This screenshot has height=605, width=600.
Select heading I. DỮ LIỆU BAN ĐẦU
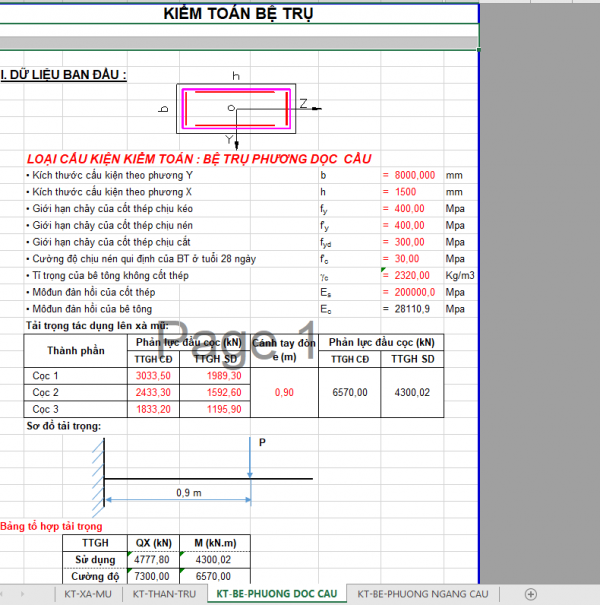pyautogui.click(x=64, y=75)
